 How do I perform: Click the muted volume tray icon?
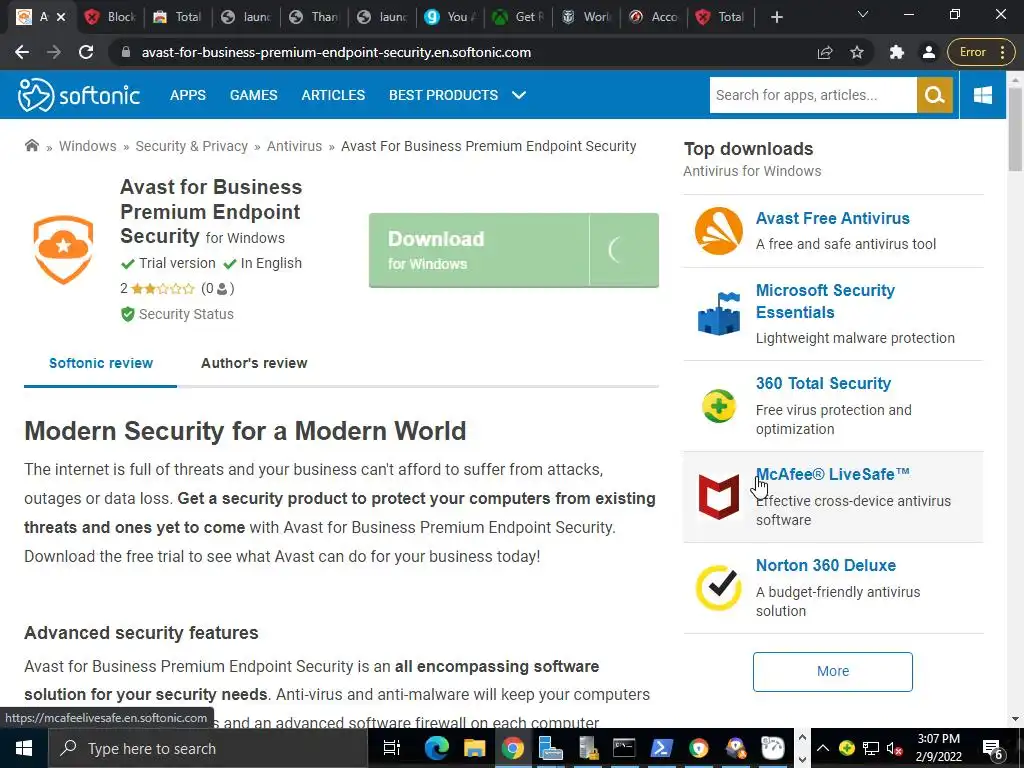894,748
